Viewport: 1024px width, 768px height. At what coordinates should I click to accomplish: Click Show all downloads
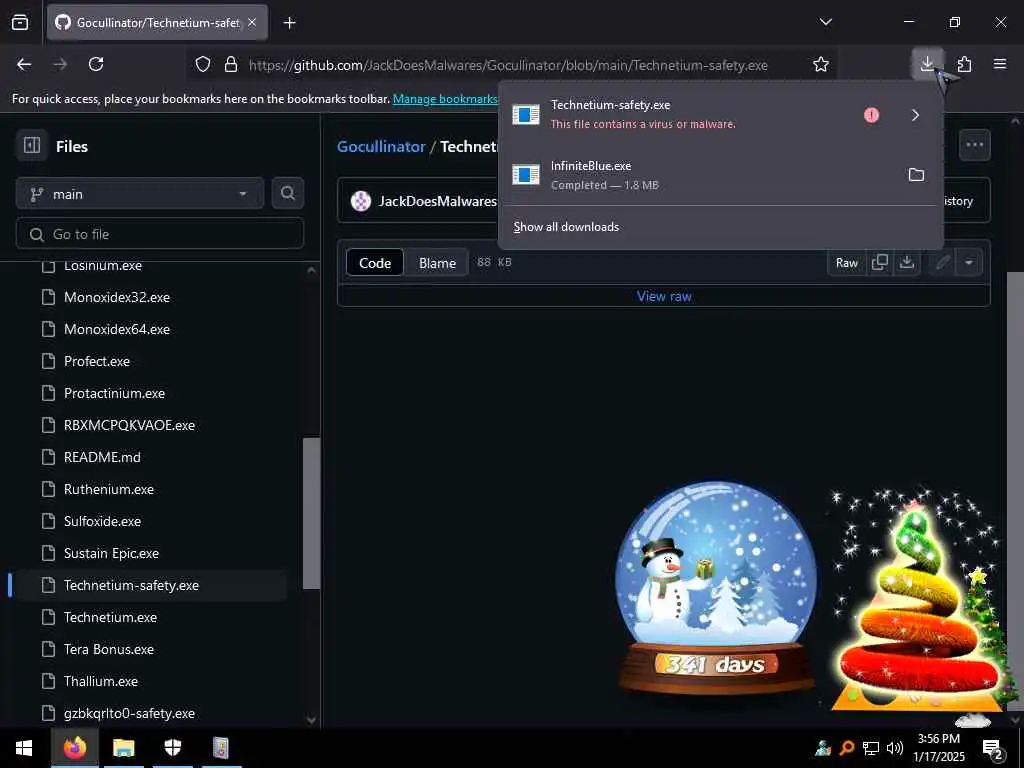point(566,227)
